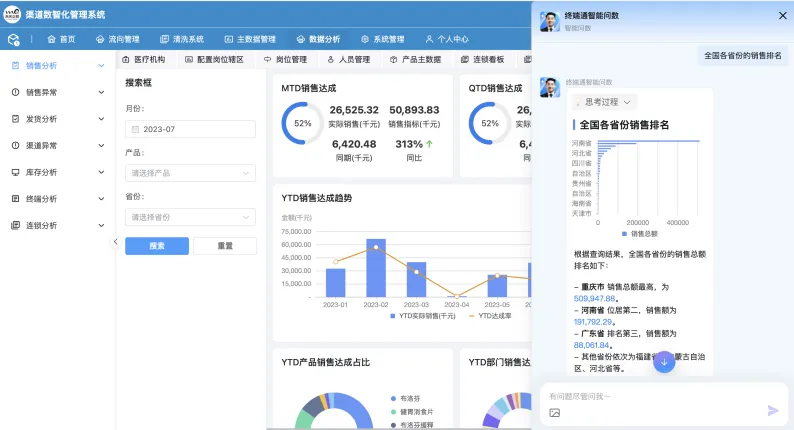Click the user message 全国各省份的销售排名
The width and height of the screenshot is (794, 430).
743,56
